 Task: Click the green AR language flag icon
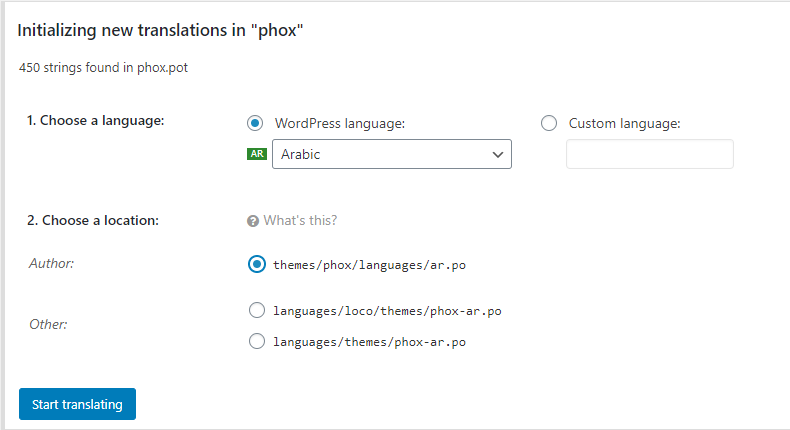[257, 154]
